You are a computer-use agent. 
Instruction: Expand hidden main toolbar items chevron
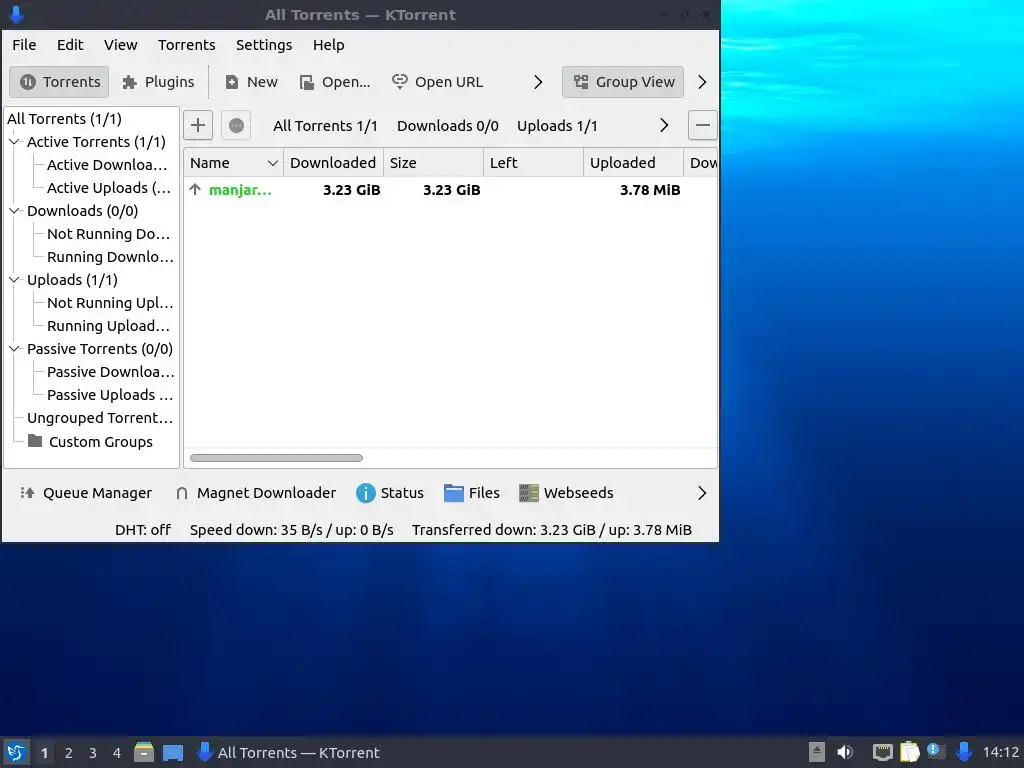(537, 82)
